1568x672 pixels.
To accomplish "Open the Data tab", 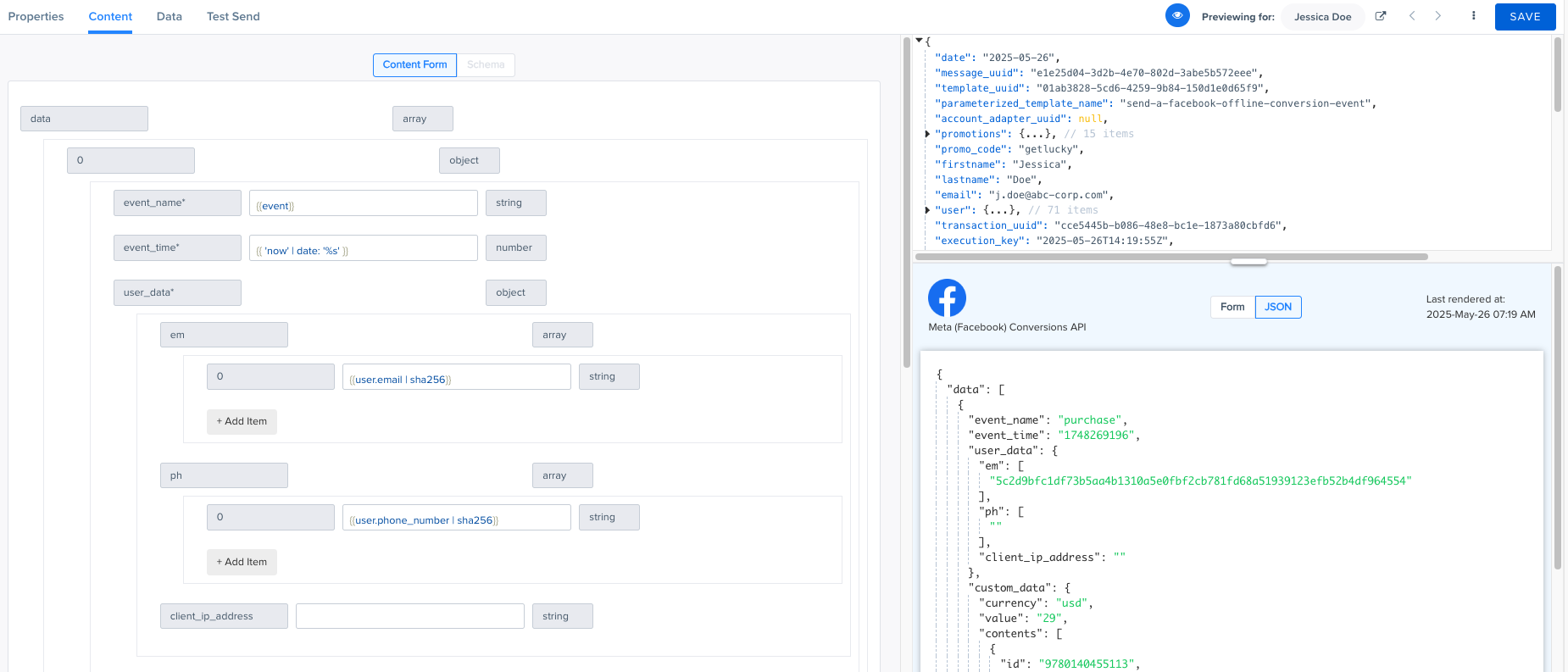I will pyautogui.click(x=170, y=16).
